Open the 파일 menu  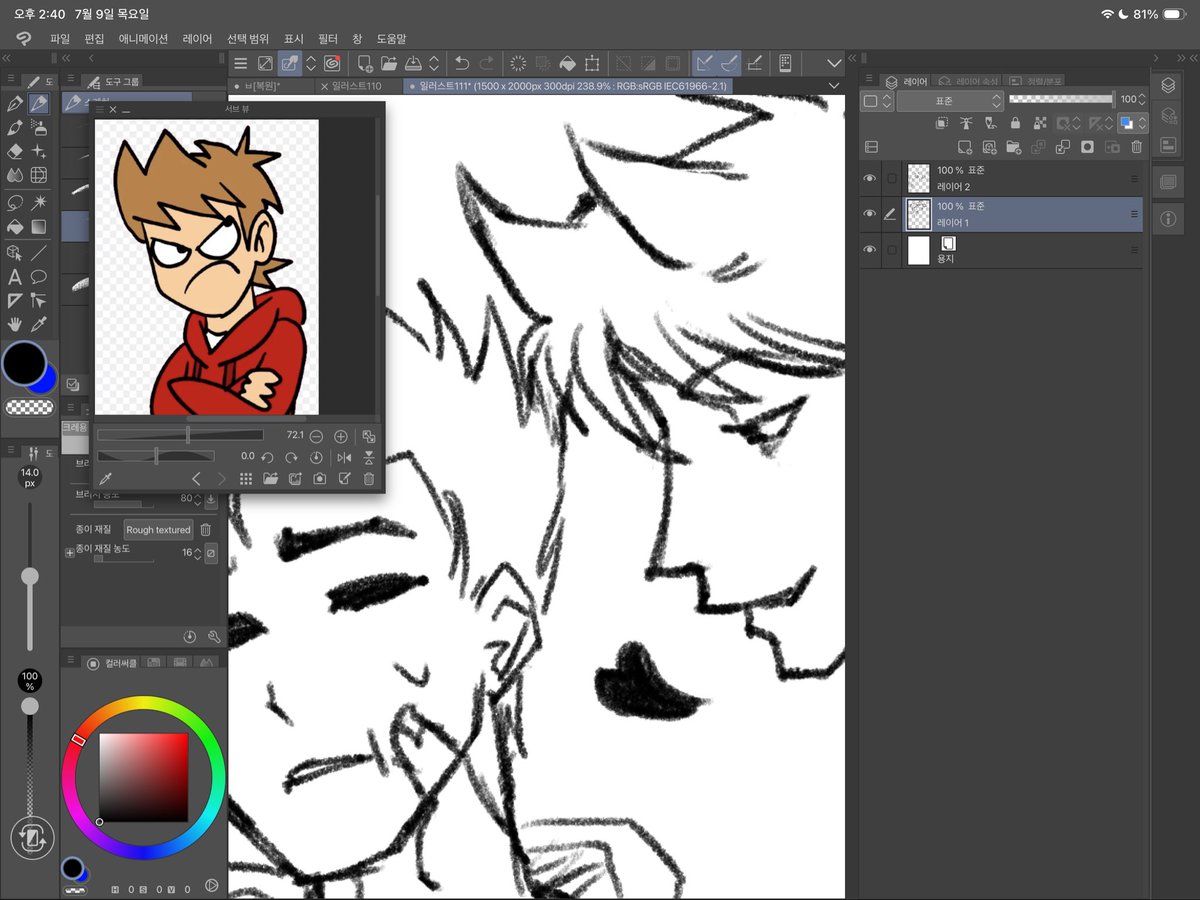(60, 38)
